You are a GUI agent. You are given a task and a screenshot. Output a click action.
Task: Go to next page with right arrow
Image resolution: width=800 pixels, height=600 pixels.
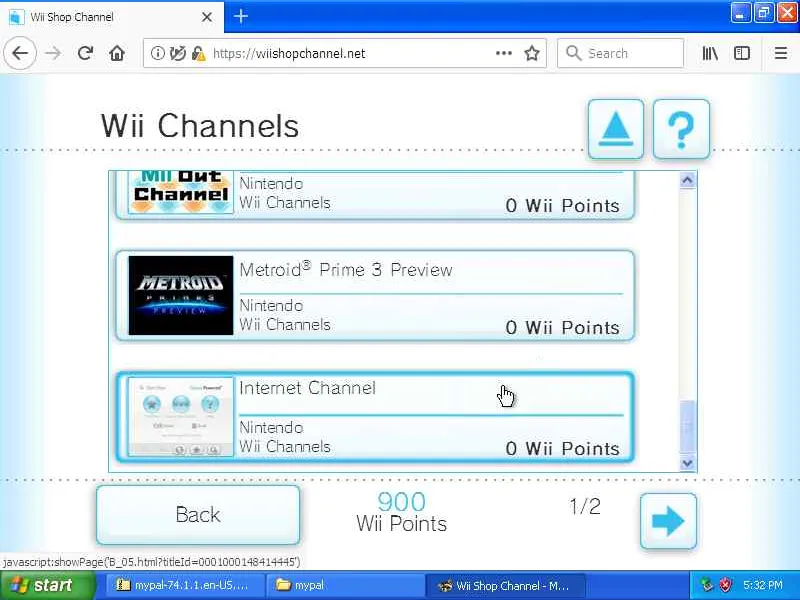(x=668, y=521)
